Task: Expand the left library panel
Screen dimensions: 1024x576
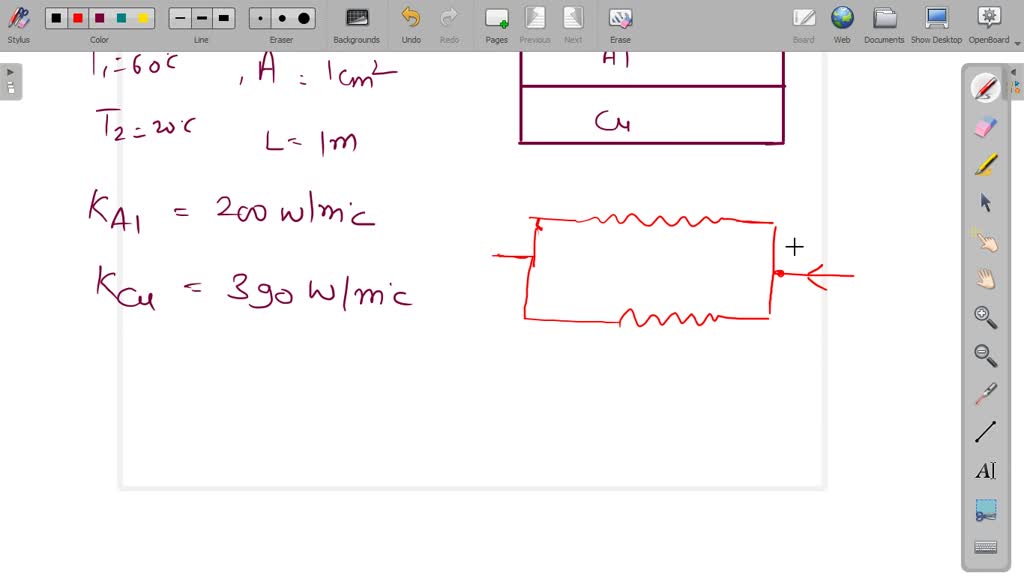Action: click(9, 71)
